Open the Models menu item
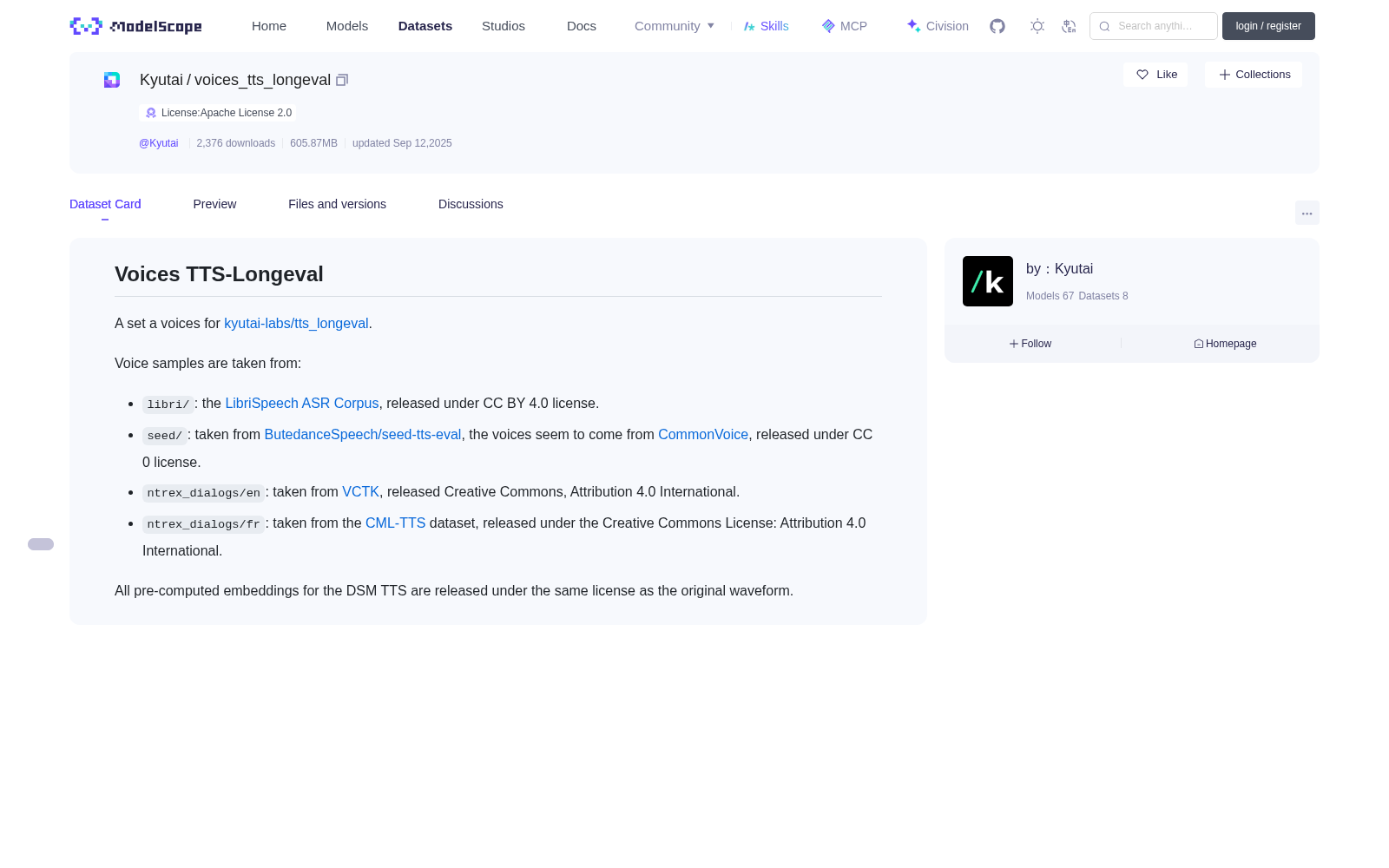The image size is (1389, 868). 347,26
